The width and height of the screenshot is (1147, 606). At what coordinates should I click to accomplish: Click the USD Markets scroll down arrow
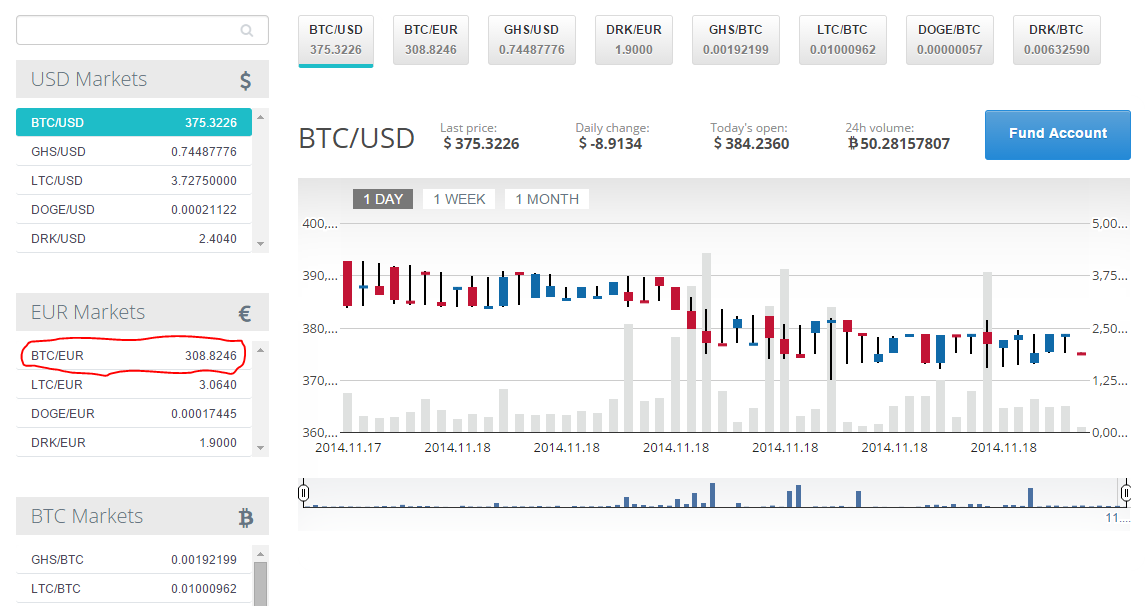click(x=260, y=244)
